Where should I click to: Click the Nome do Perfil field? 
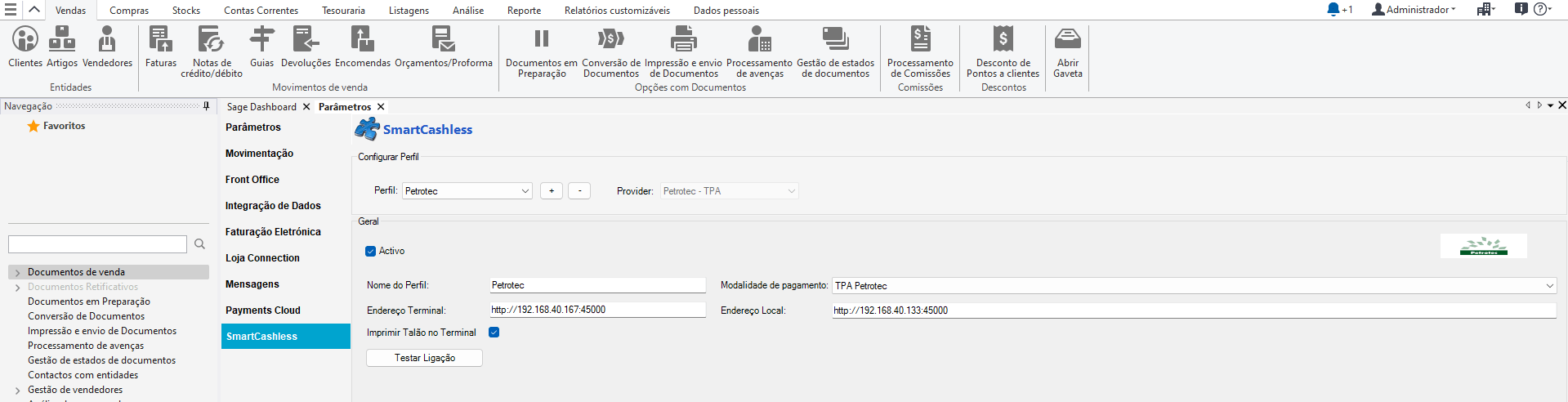(597, 285)
